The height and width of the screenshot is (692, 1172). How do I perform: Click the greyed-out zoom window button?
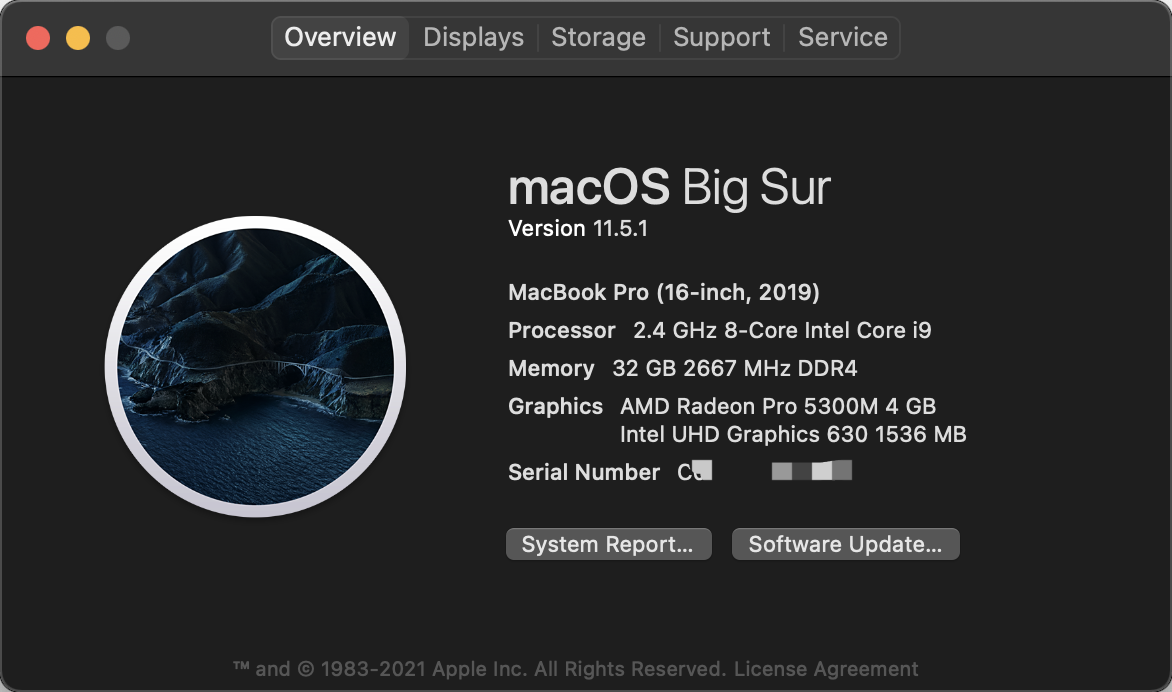click(x=118, y=39)
